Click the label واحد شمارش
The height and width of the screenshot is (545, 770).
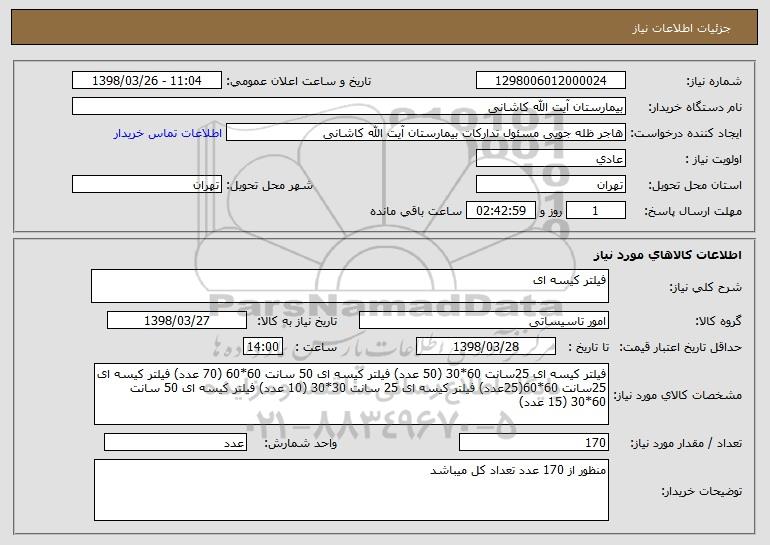[301, 443]
